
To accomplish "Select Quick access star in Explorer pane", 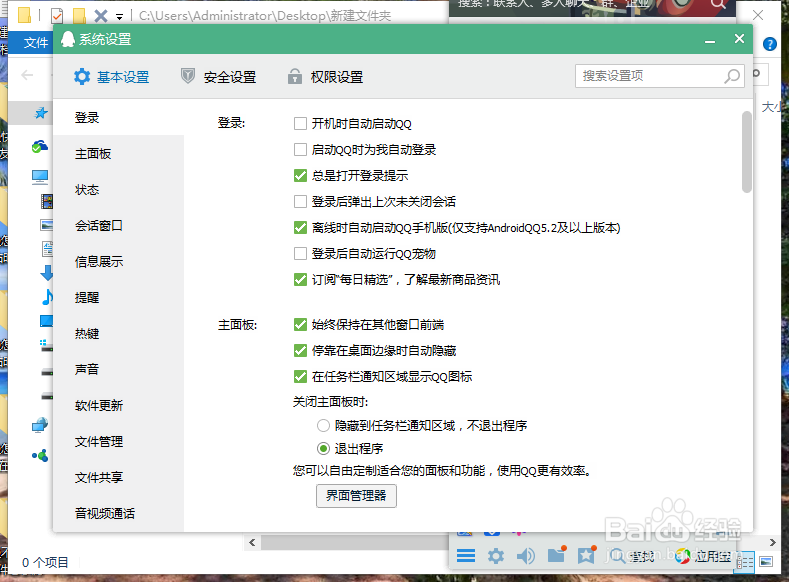I will [41, 113].
